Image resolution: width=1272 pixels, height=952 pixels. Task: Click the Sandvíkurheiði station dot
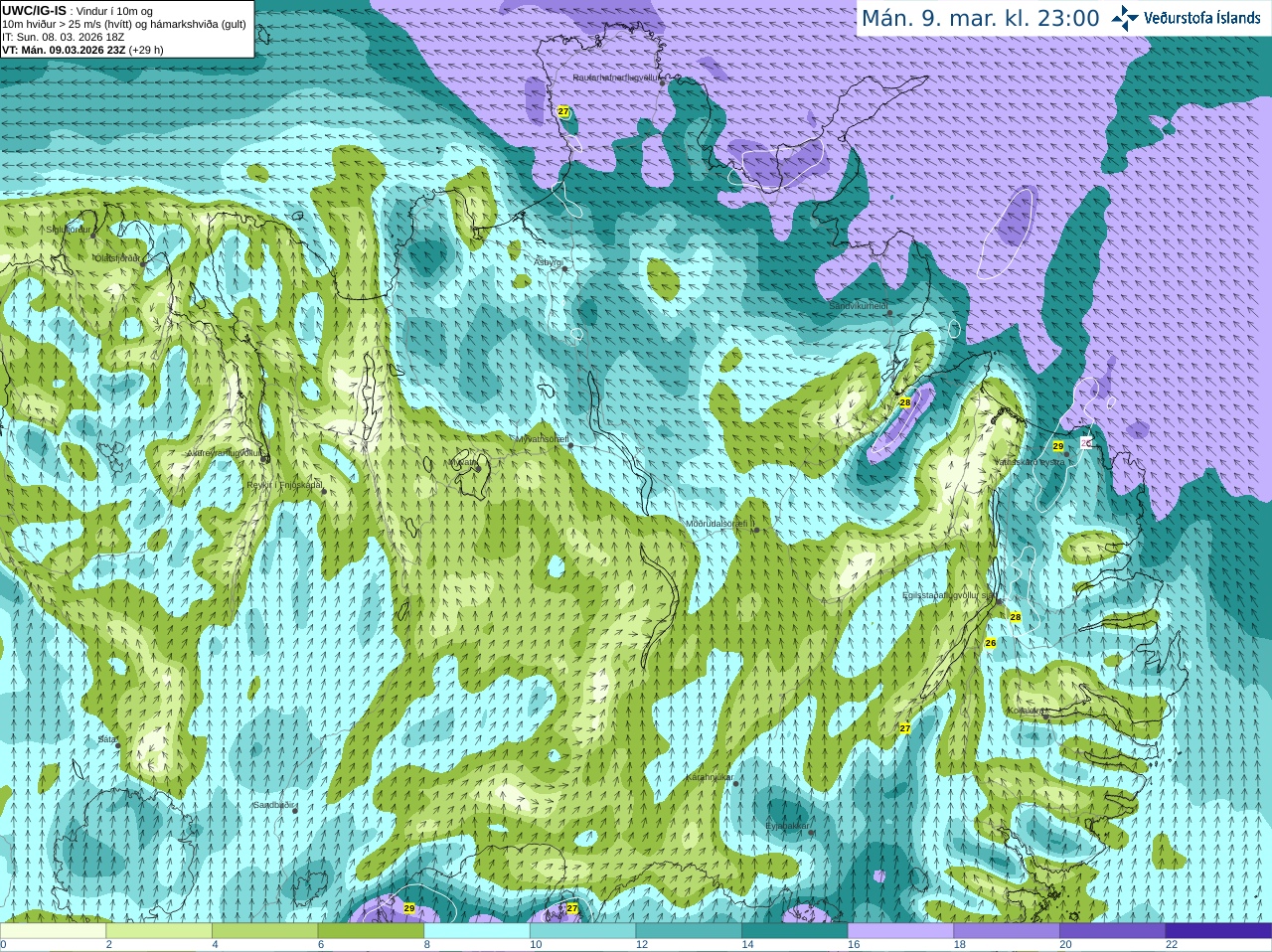pyautogui.click(x=890, y=313)
